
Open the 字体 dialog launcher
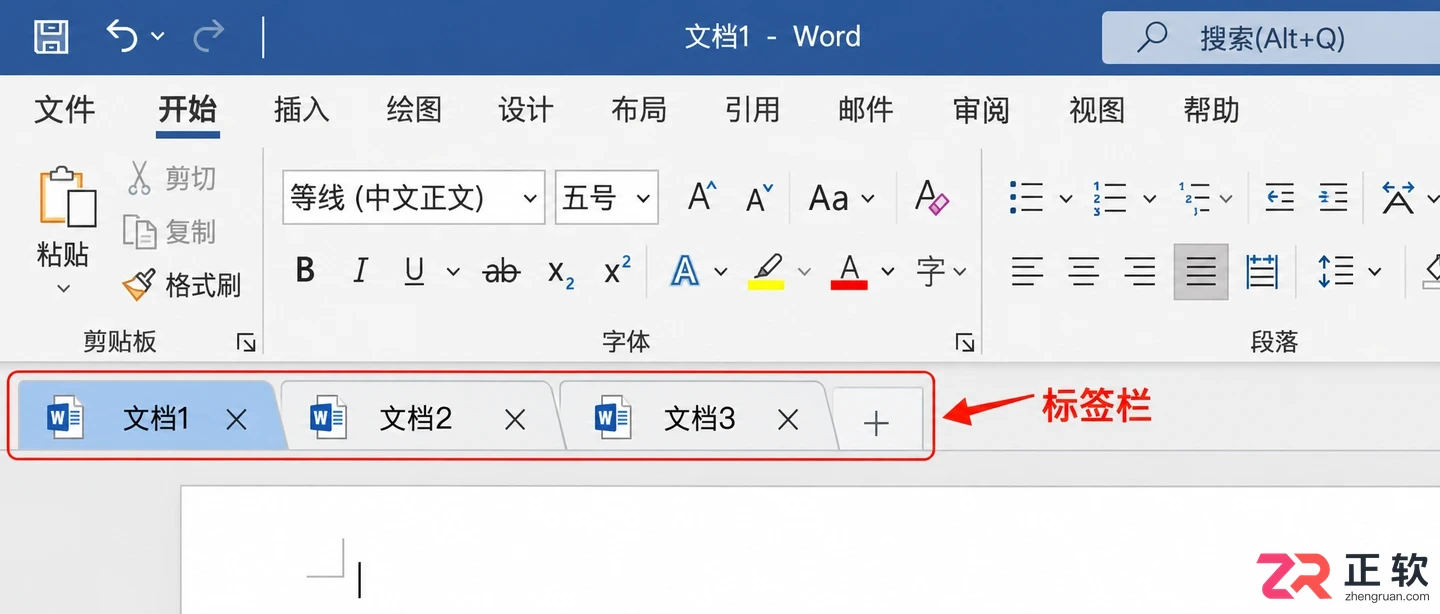coord(965,343)
